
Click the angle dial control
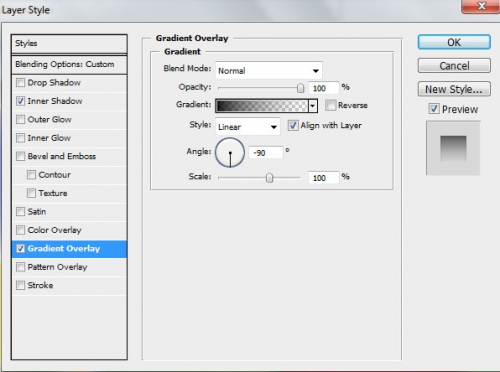click(x=230, y=153)
